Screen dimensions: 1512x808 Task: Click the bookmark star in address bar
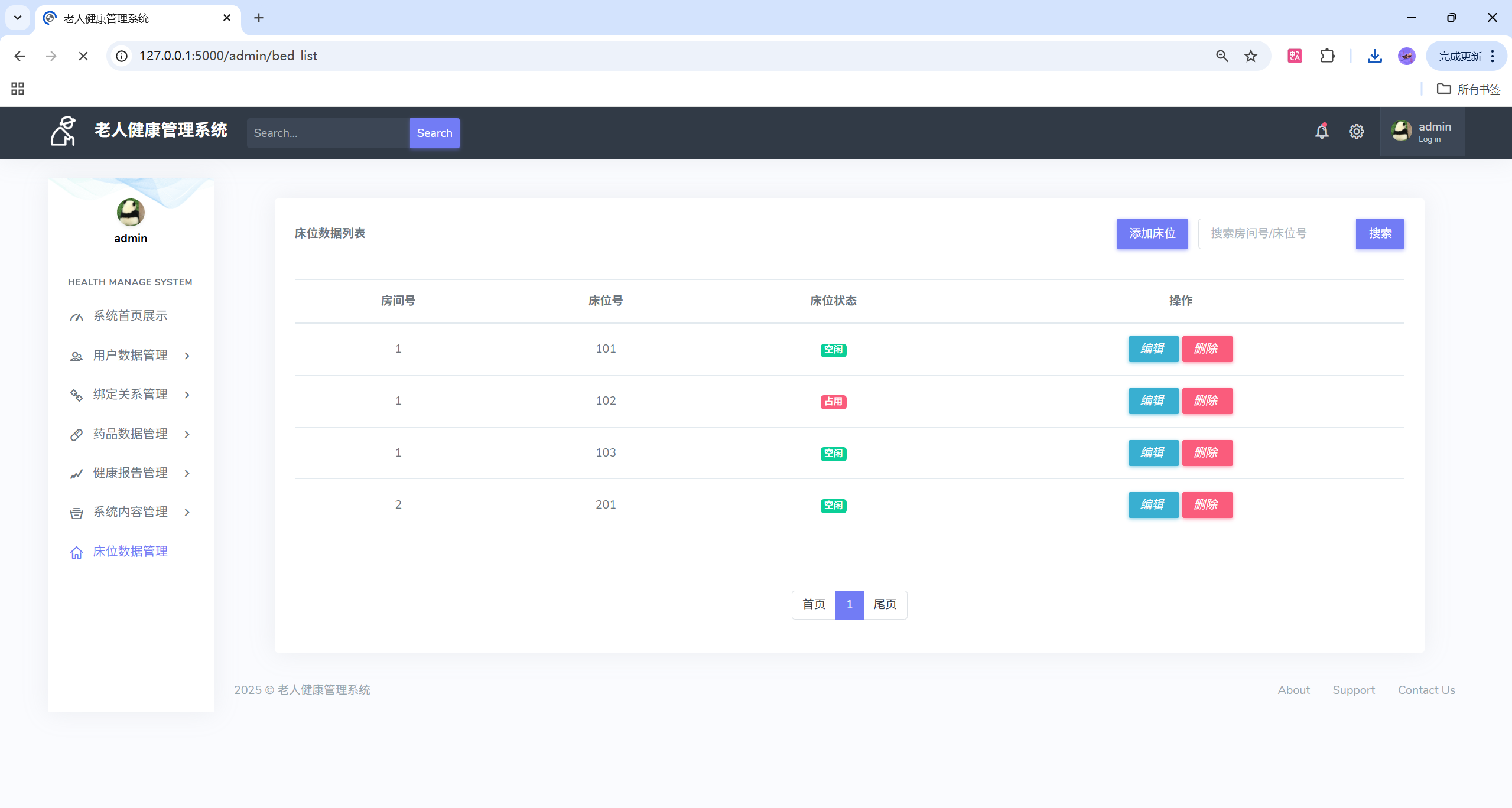(x=1250, y=56)
